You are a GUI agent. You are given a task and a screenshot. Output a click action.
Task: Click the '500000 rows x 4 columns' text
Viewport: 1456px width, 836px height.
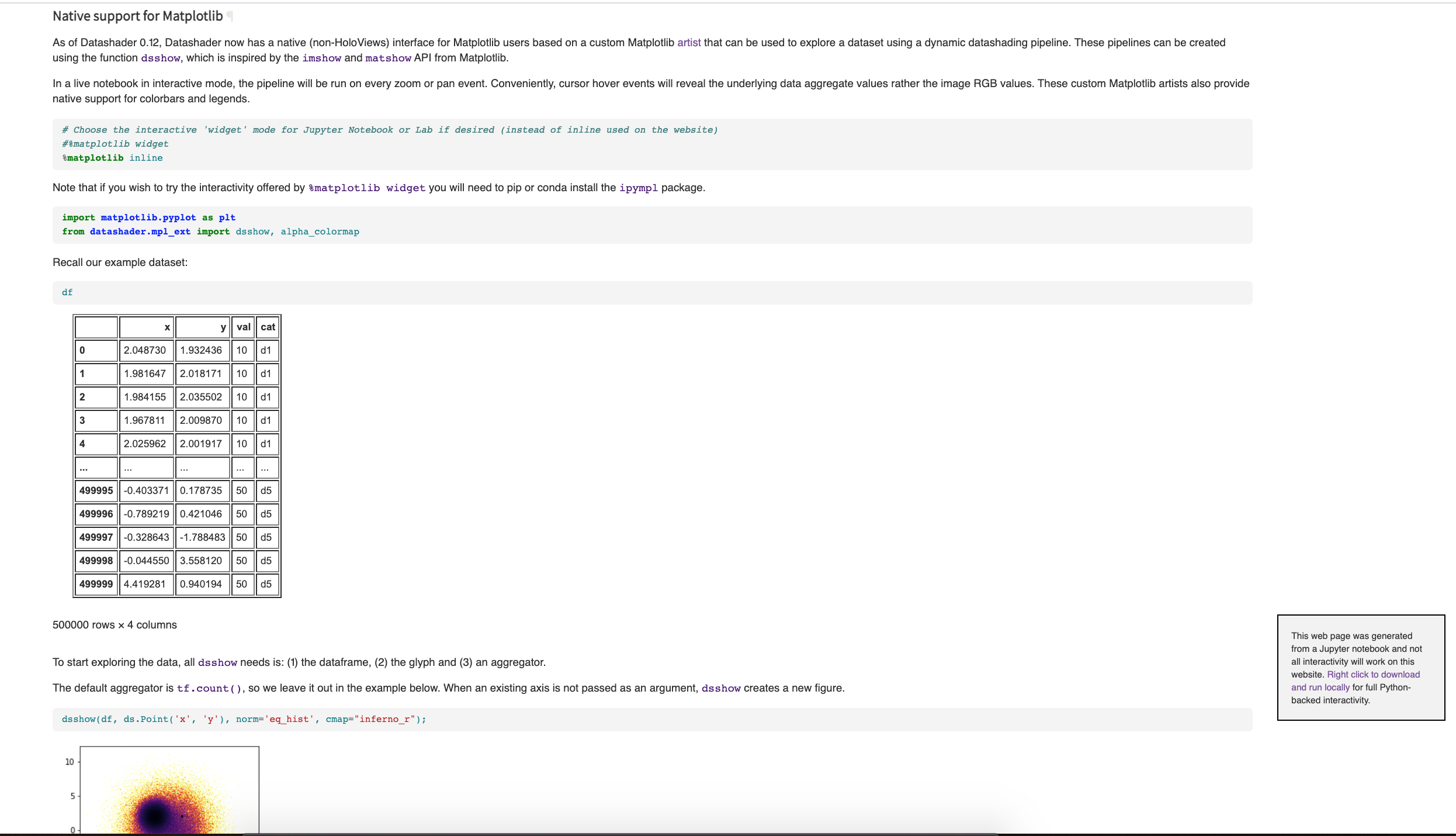pos(114,624)
